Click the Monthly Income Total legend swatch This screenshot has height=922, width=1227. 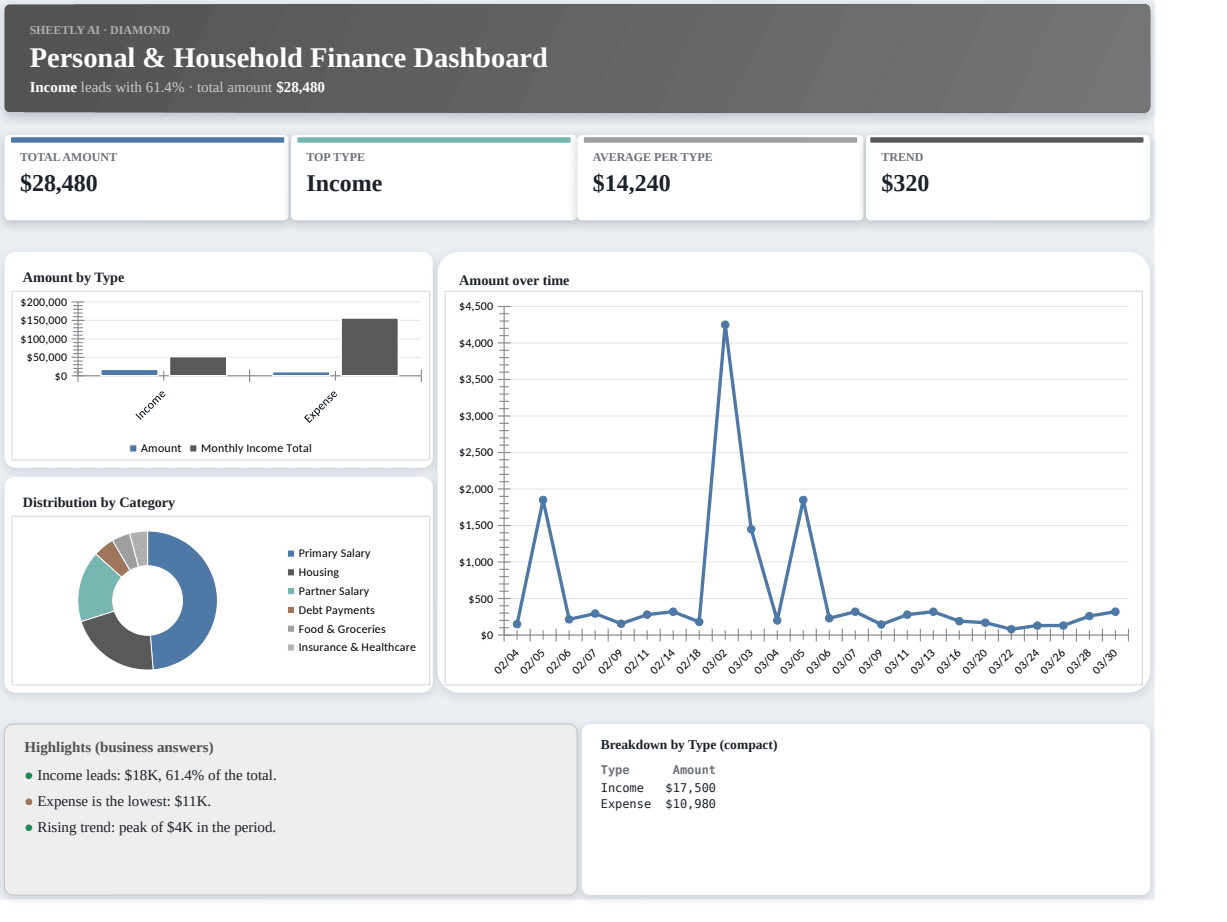click(x=193, y=449)
